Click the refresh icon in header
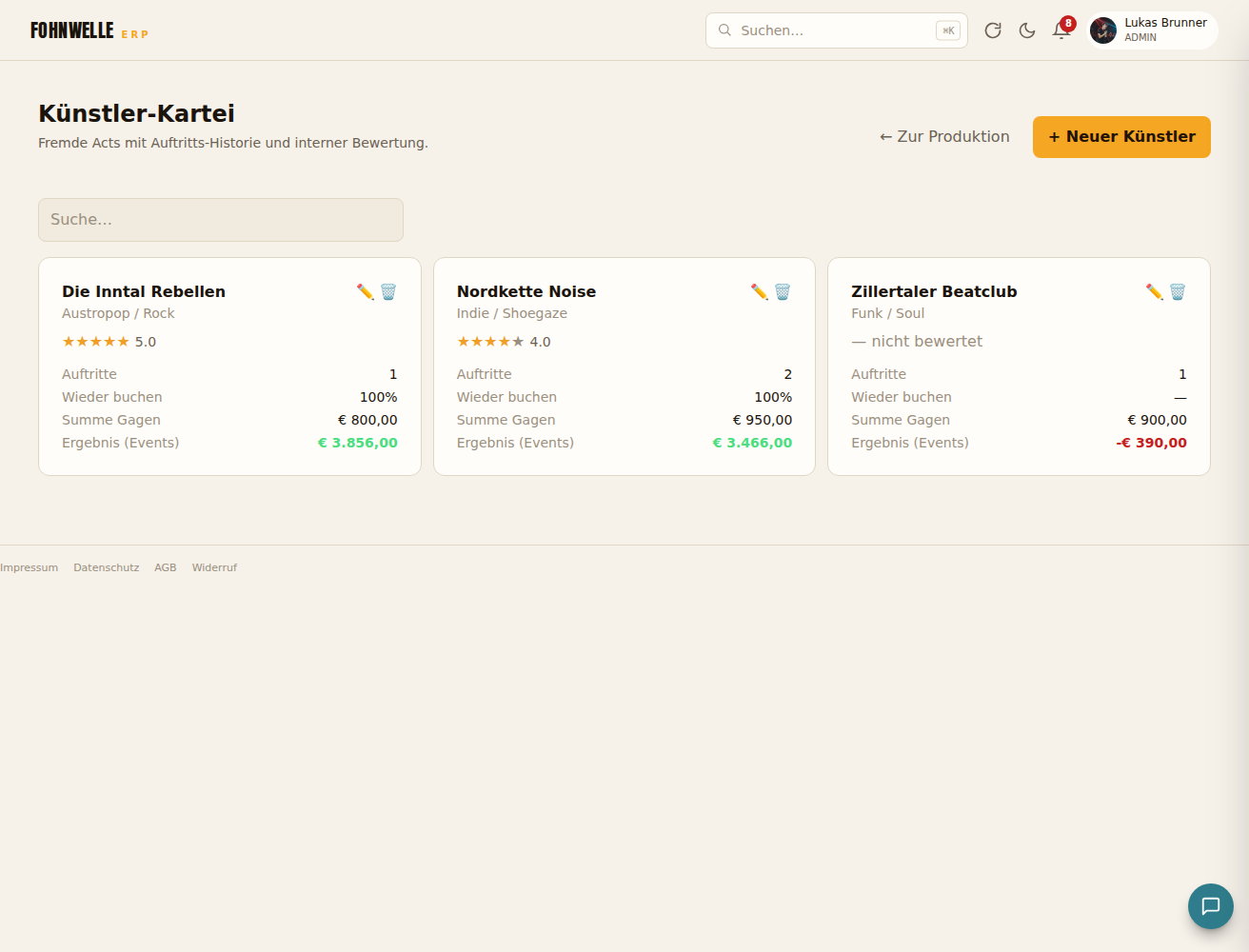1249x952 pixels. click(993, 30)
